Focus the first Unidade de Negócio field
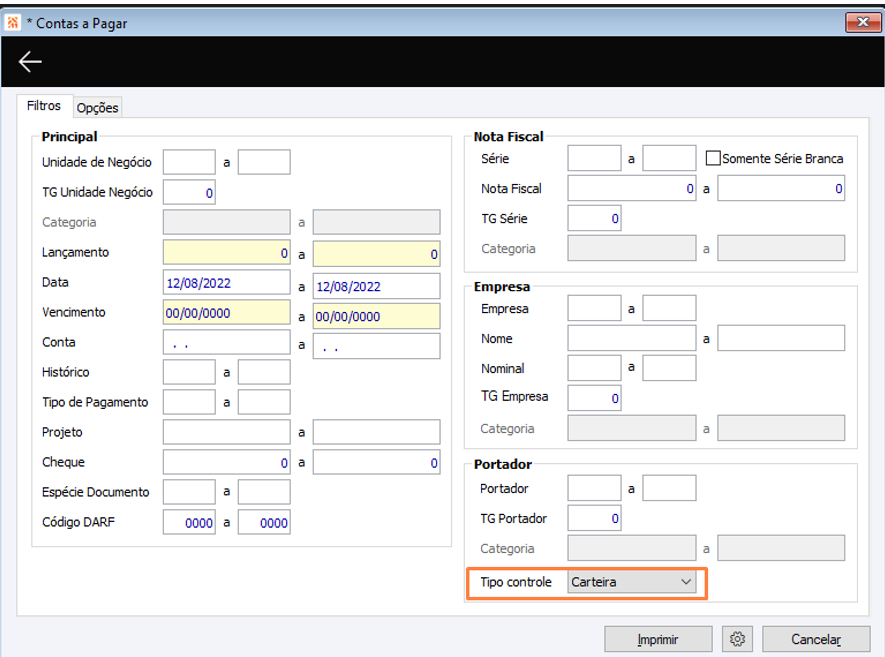The height and width of the screenshot is (657, 885). pyautogui.click(x=189, y=162)
